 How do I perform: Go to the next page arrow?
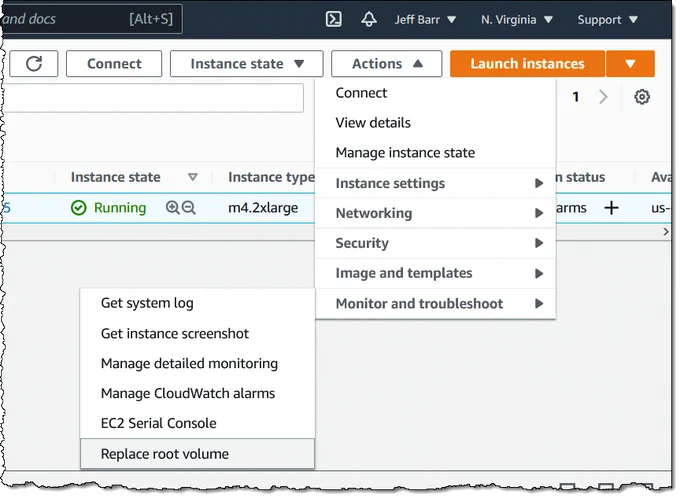pos(603,97)
